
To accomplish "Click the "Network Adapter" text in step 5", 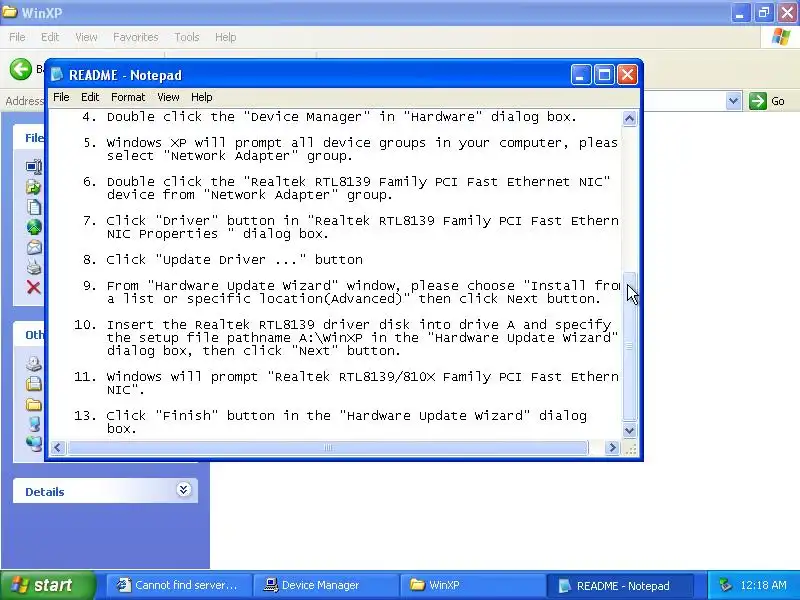I will (x=231, y=156).
